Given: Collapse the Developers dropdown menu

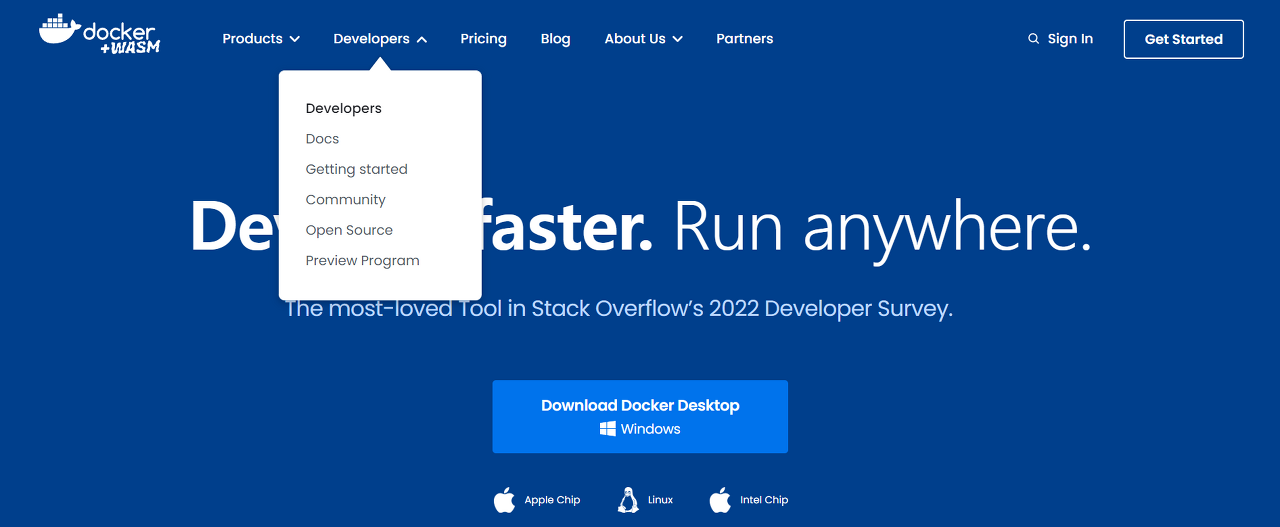Looking at the screenshot, I should click(x=380, y=39).
